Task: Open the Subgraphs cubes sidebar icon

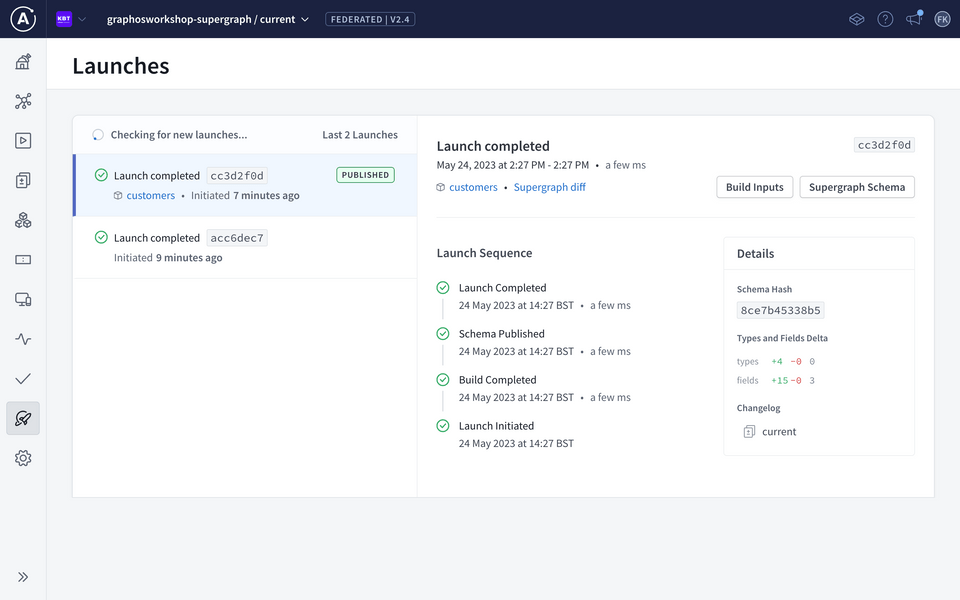Action: (x=23, y=220)
